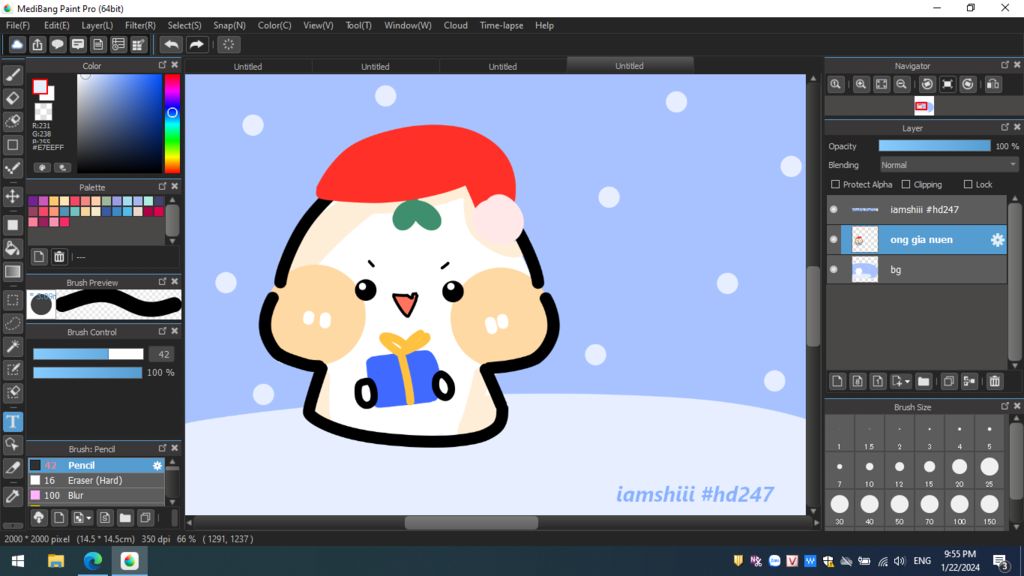Delete layer with trash icon
Image resolution: width=1024 pixels, height=576 pixels.
click(x=994, y=381)
